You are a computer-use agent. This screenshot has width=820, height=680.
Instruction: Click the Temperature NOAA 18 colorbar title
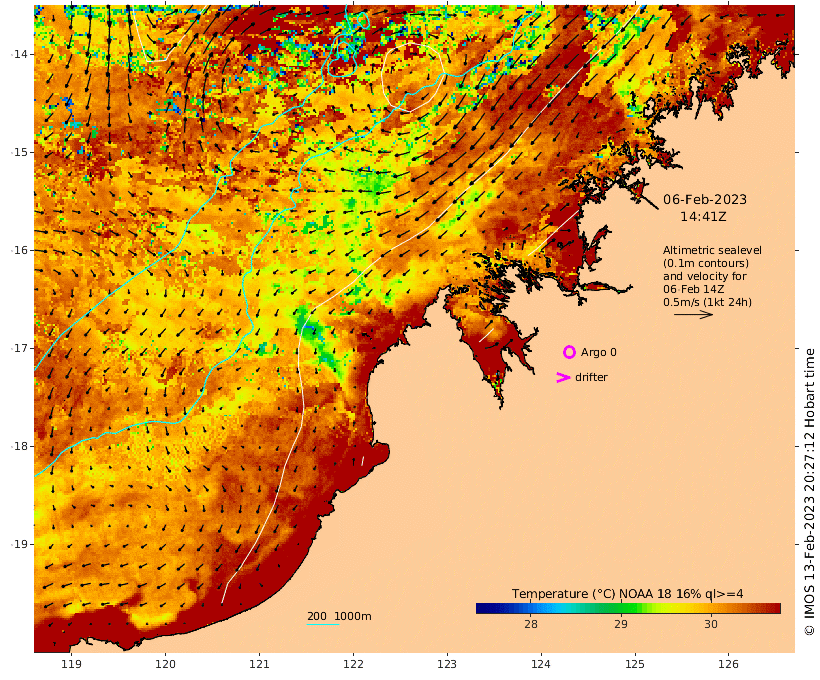[628, 594]
